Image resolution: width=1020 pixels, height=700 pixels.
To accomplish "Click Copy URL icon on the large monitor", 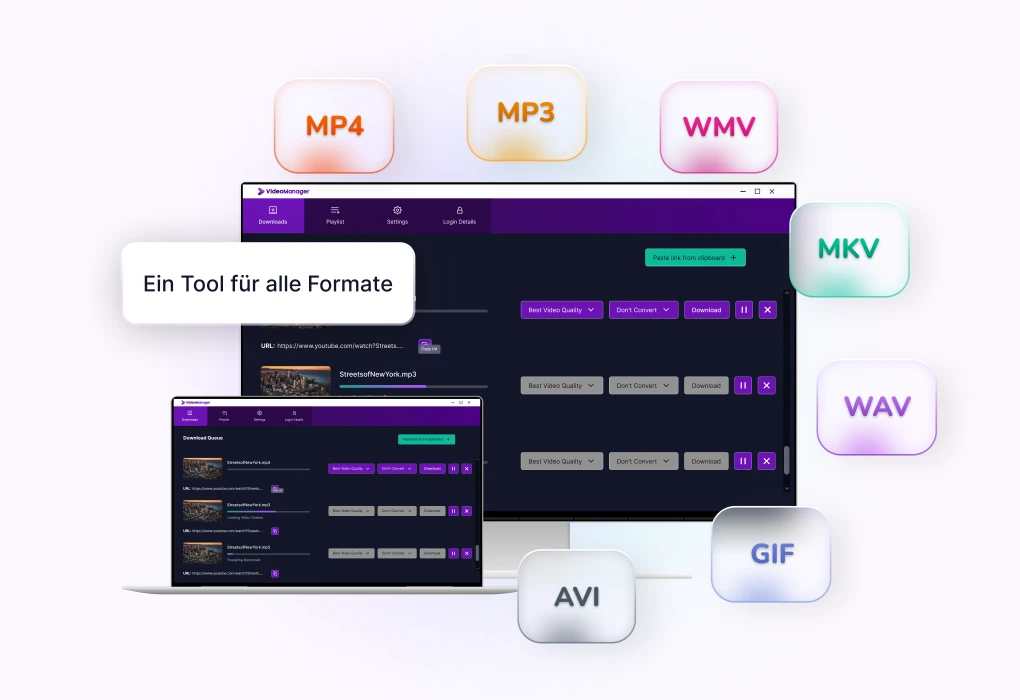I will tap(425, 345).
